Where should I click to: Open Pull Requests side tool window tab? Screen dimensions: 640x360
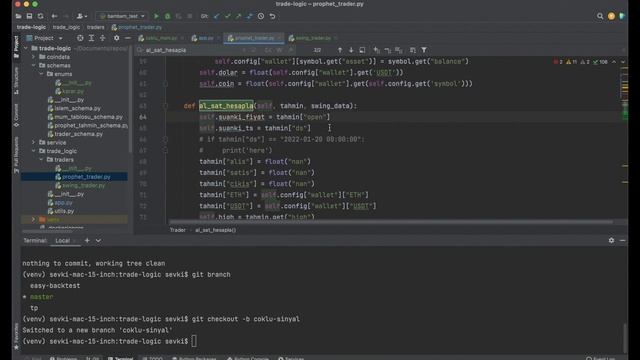tap(16, 155)
